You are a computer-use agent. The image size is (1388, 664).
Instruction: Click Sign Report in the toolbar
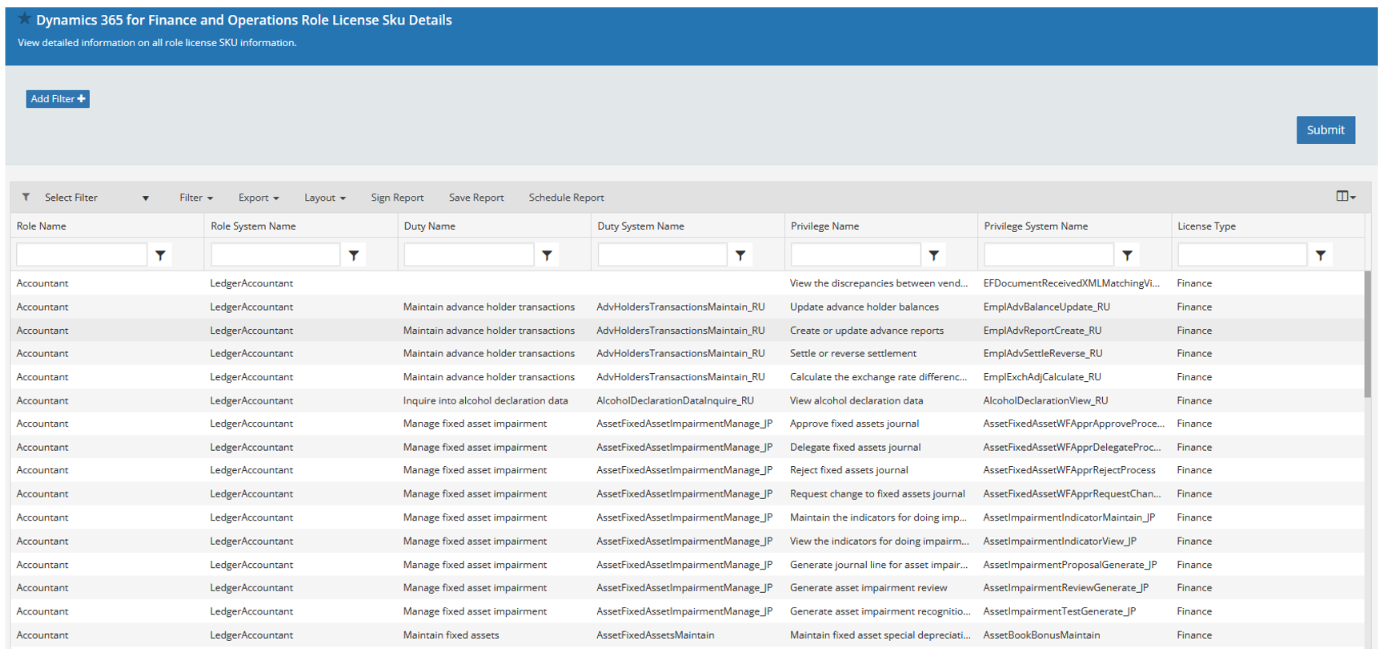point(397,198)
